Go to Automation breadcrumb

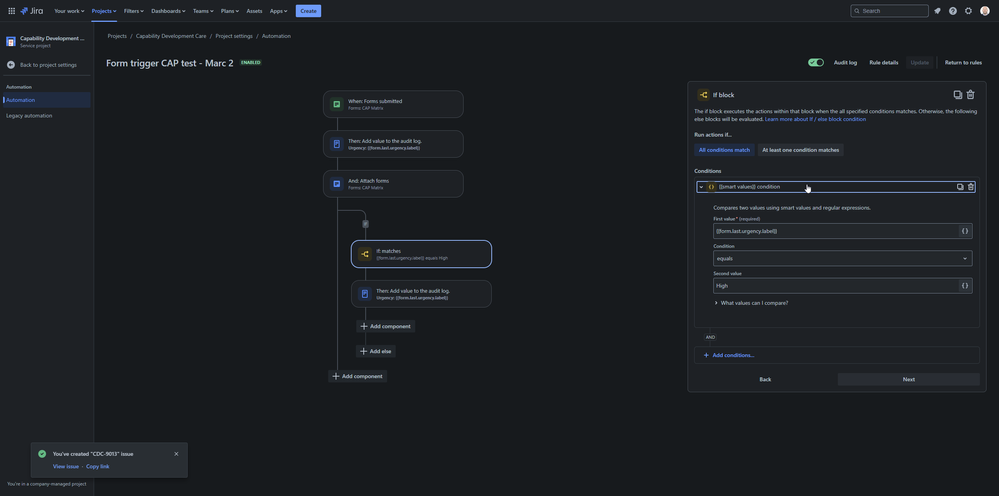tap(276, 36)
